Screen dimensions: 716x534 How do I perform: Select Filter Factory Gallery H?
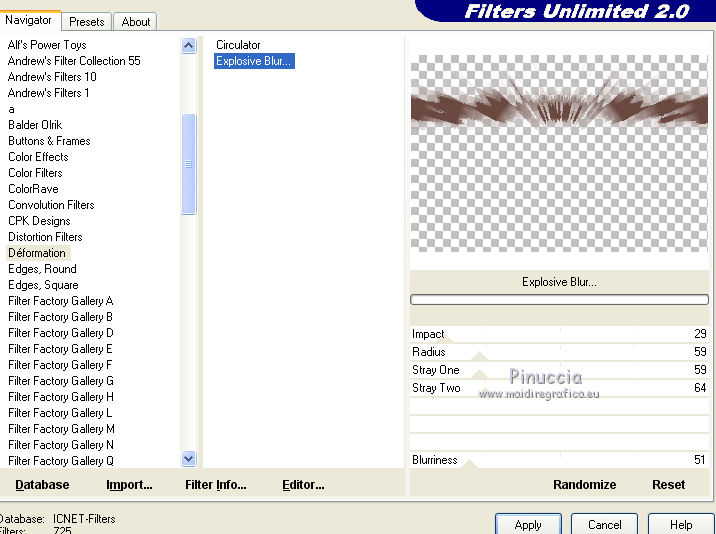(61, 397)
